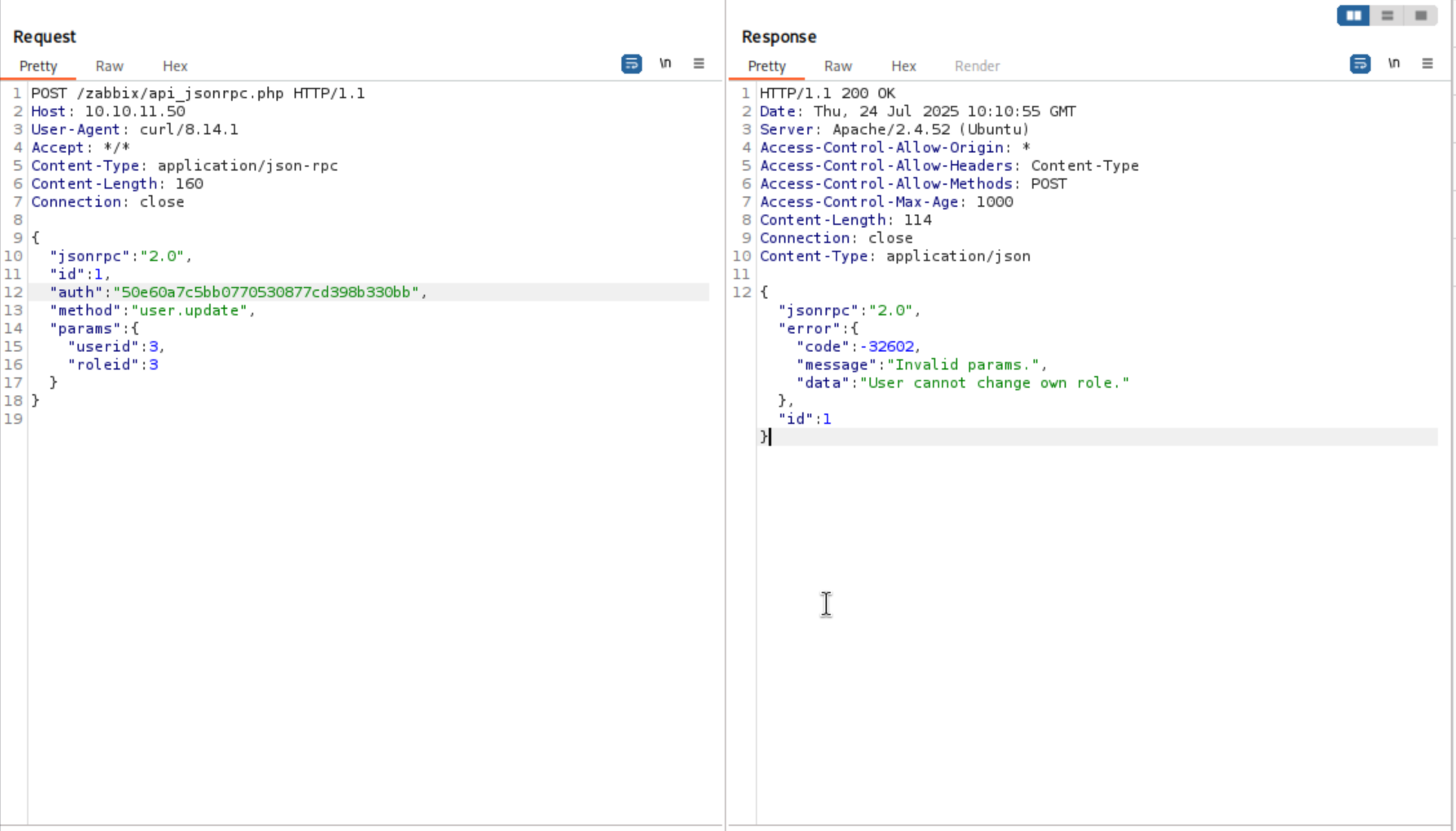Click the Connection: close response header

837,238
